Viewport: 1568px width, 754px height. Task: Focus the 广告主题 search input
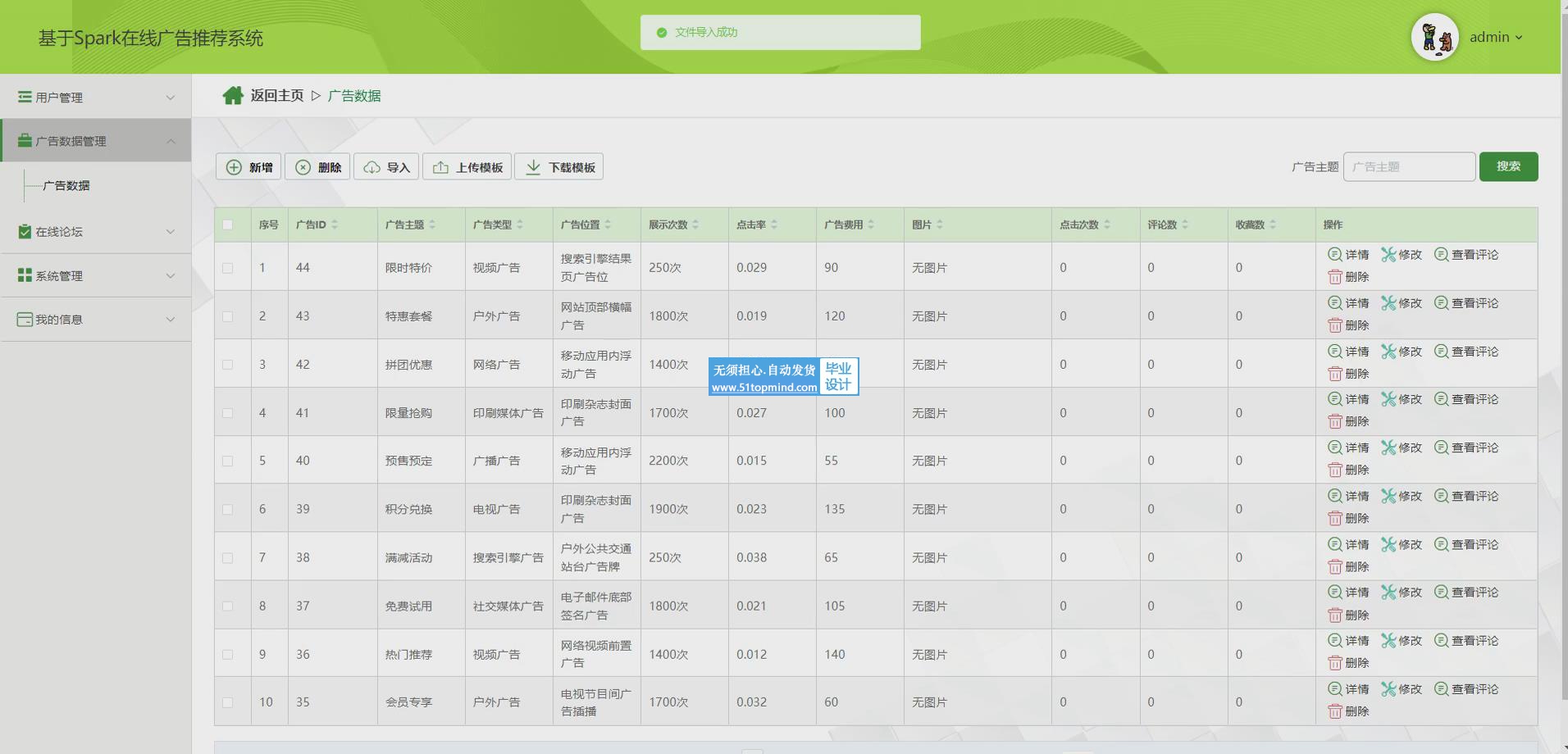(1409, 166)
